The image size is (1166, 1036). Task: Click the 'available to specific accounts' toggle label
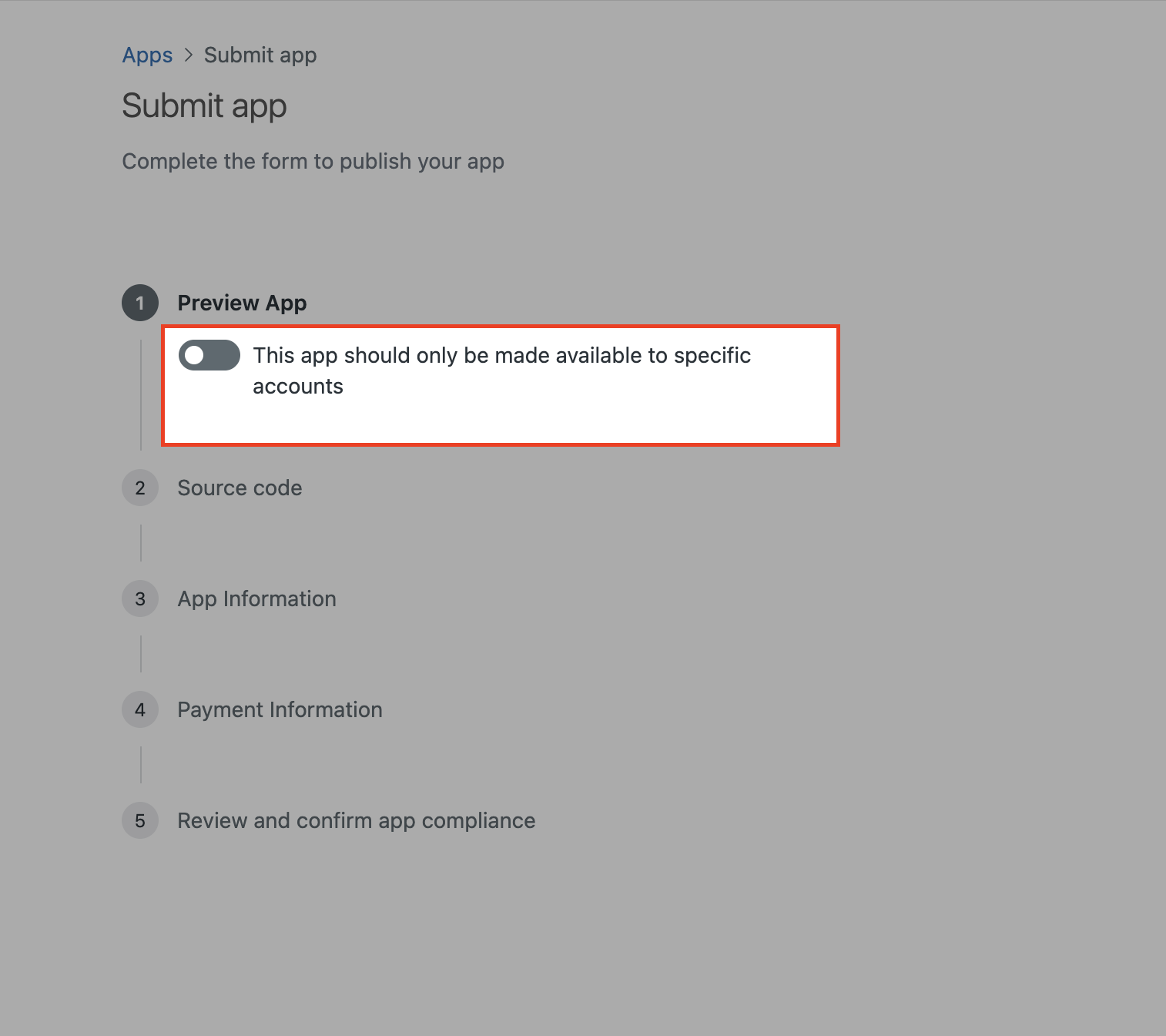click(501, 370)
